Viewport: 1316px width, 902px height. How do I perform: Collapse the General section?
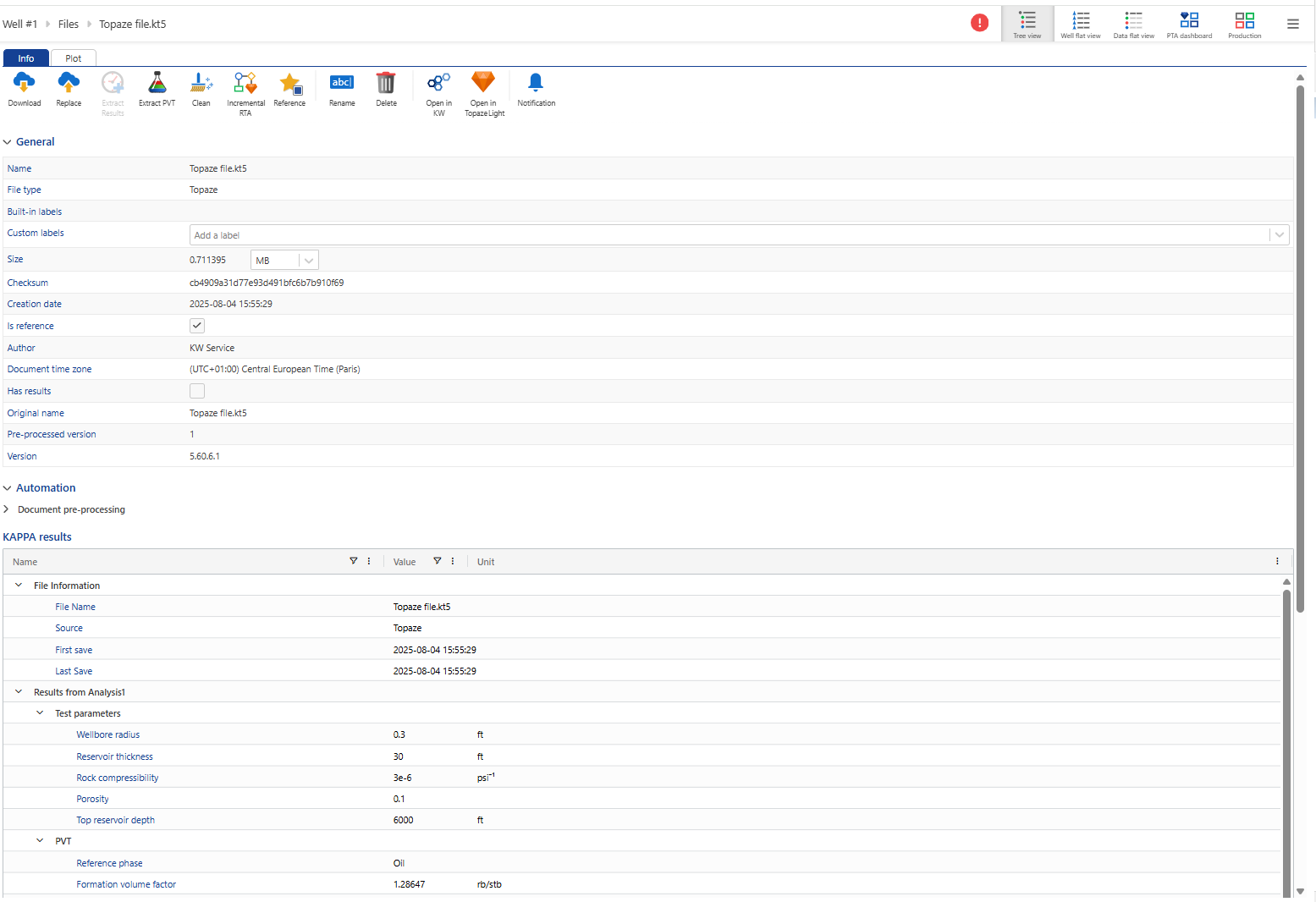click(x=7, y=142)
